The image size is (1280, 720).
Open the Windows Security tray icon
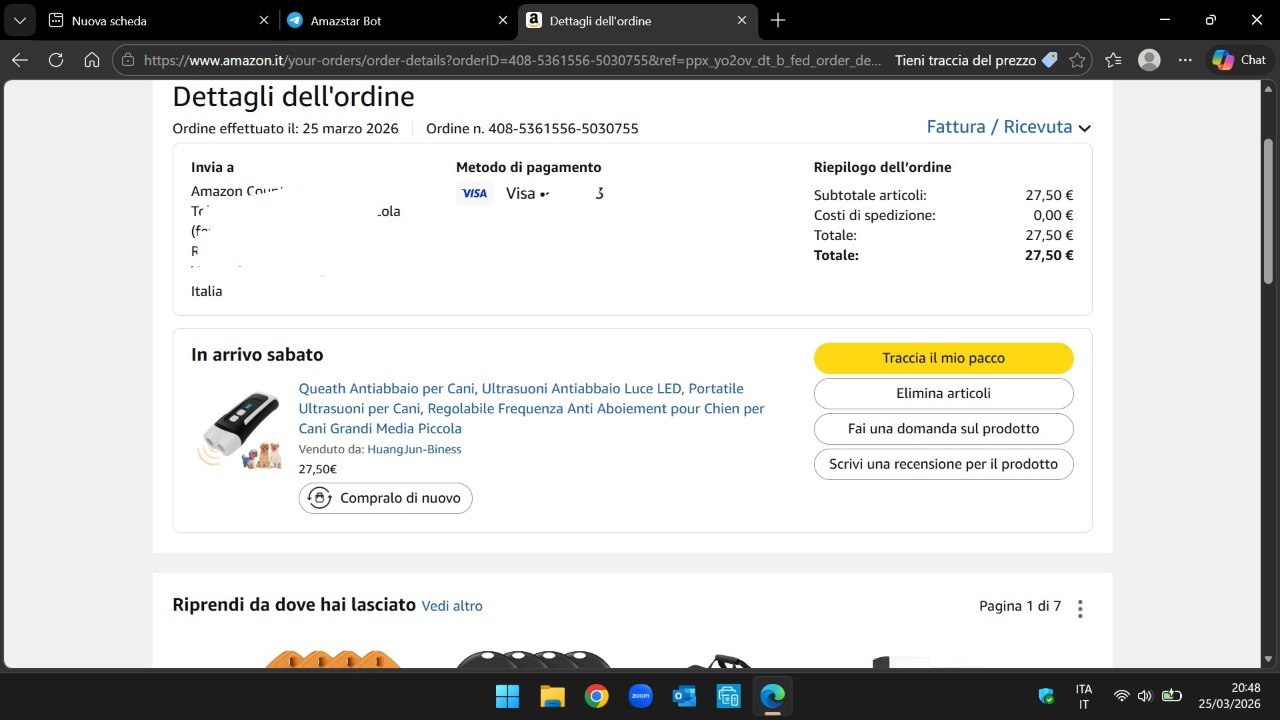pos(1046,696)
